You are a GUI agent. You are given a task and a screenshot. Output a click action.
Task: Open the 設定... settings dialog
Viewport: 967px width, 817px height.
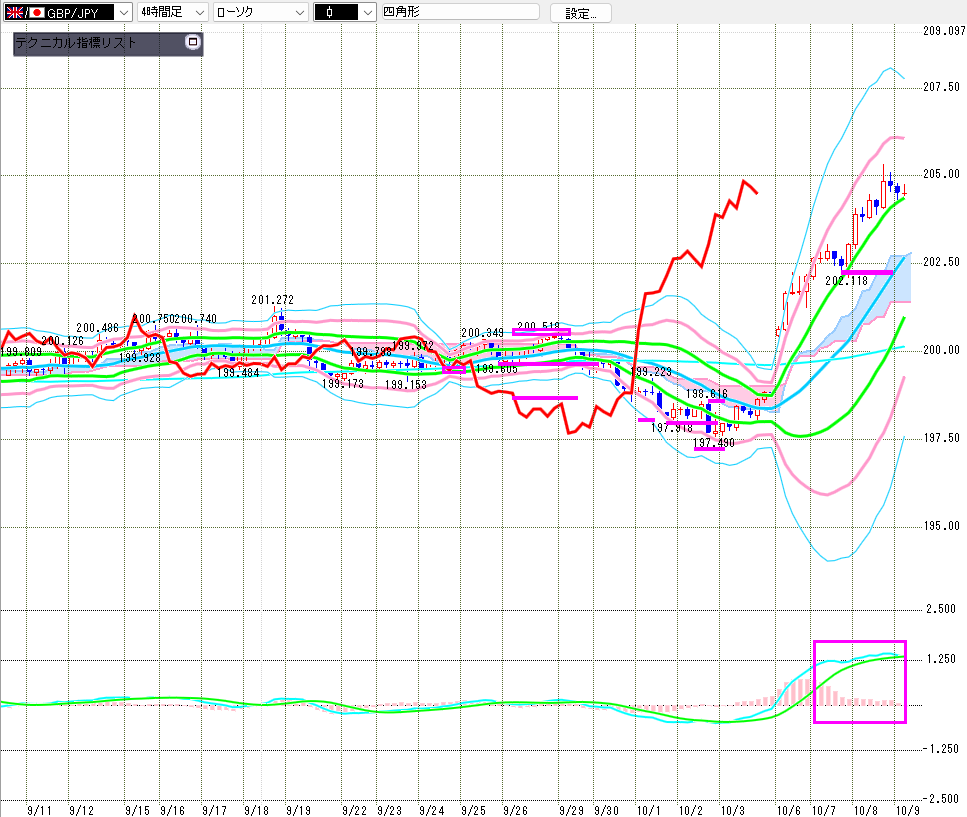(x=580, y=13)
